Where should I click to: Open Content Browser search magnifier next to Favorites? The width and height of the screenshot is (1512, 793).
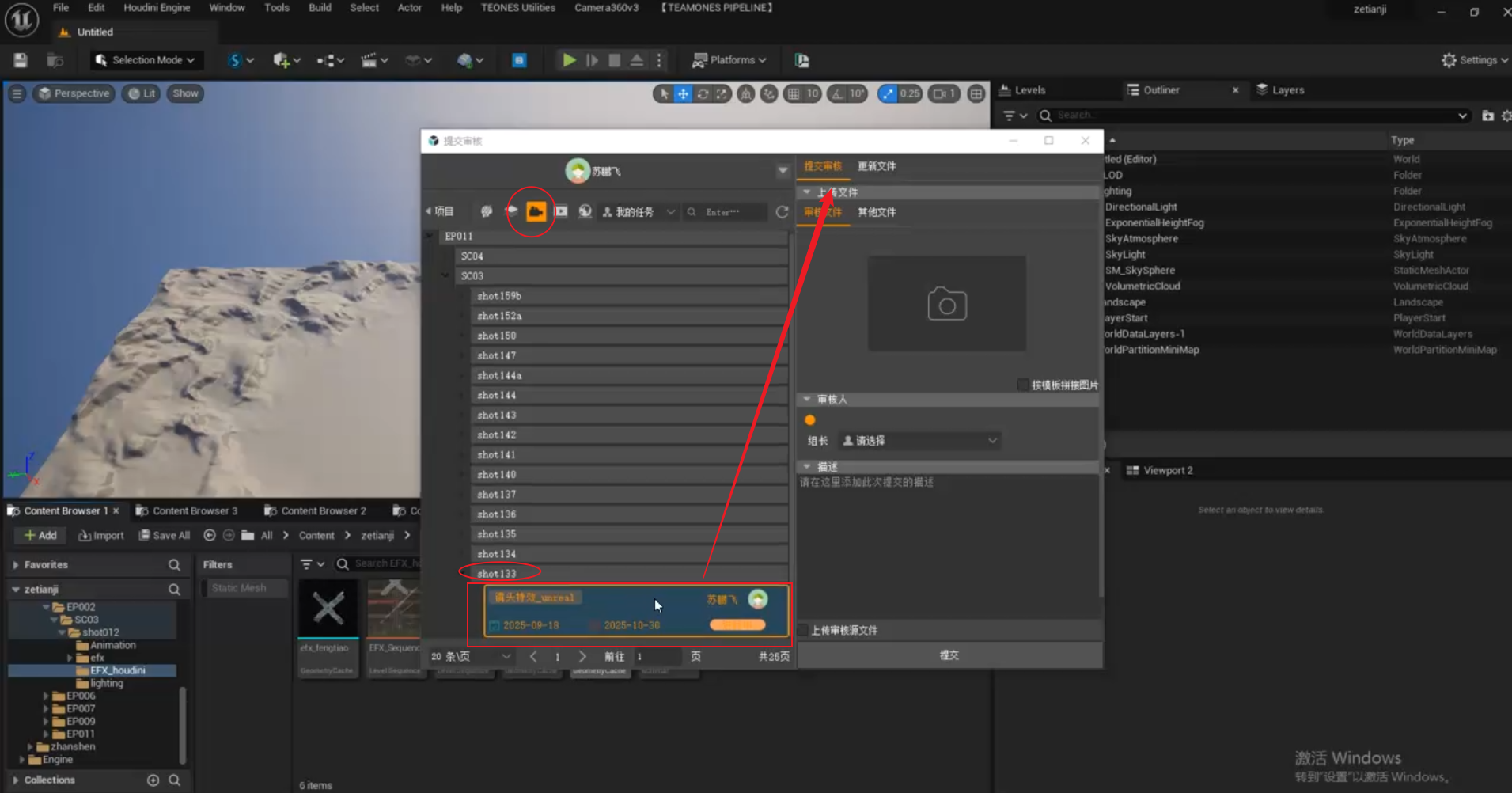(x=174, y=565)
